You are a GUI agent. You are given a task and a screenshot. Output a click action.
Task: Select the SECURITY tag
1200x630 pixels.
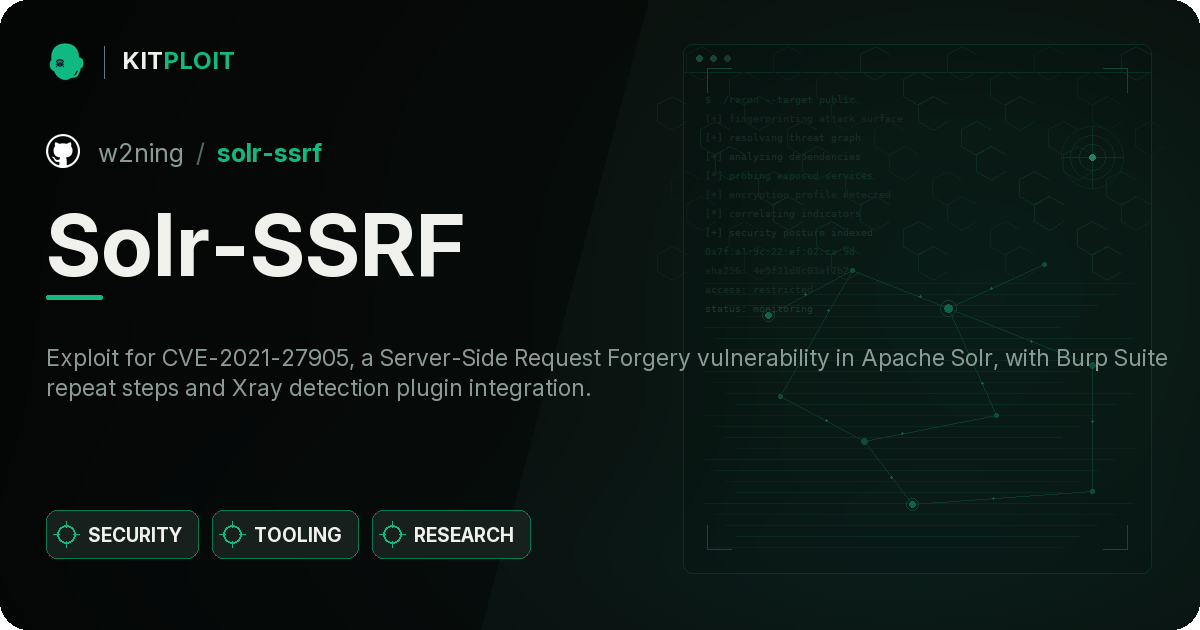[122, 535]
